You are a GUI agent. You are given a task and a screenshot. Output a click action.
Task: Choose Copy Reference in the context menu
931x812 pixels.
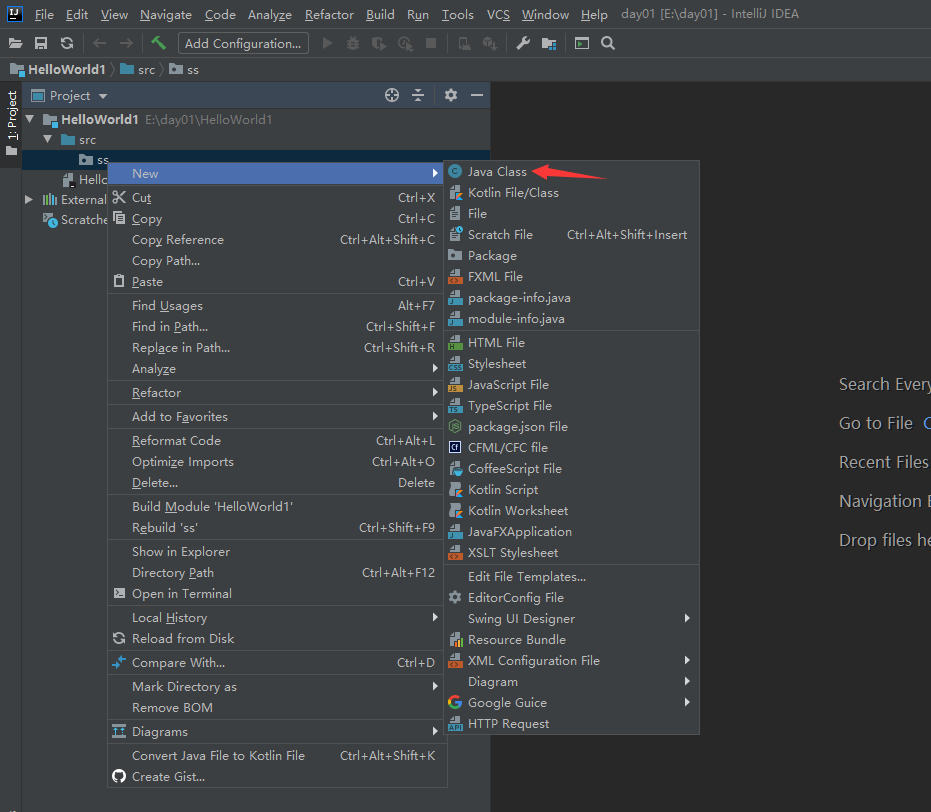pos(276,240)
